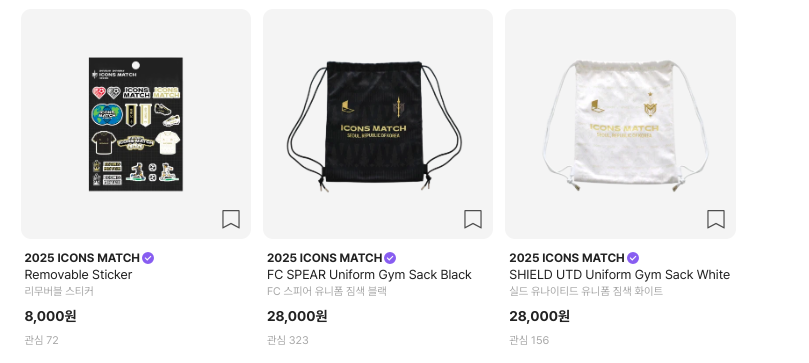Image resolution: width=809 pixels, height=363 pixels.
Task: Open SHIELD UTD Uniform Gym Sack White title
Action: (619, 275)
